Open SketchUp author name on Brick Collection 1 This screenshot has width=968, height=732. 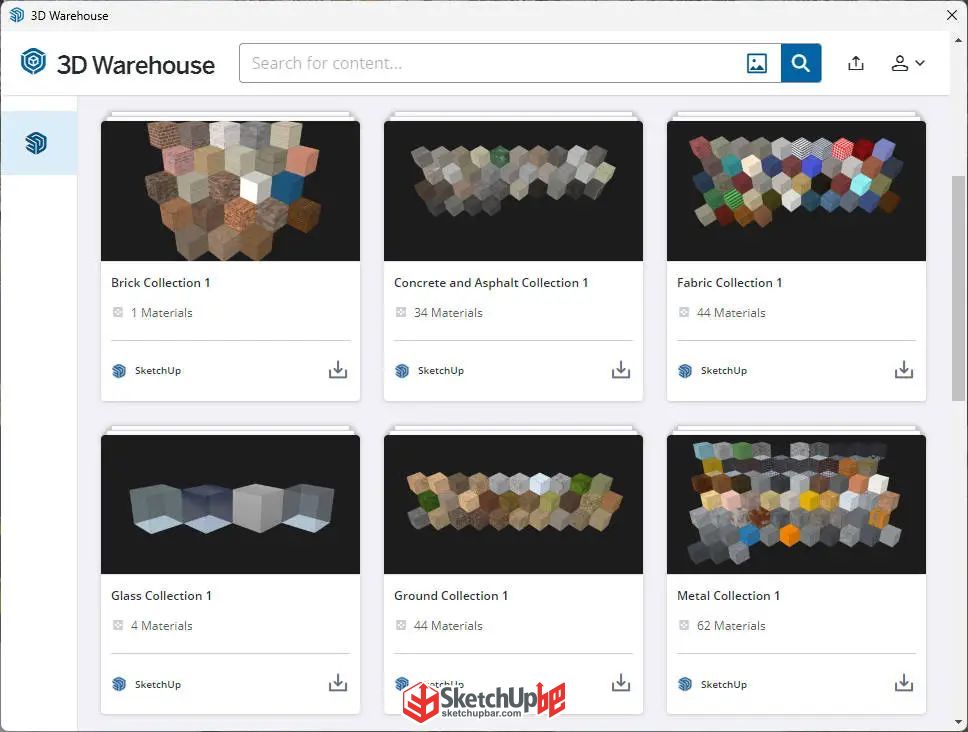158,370
